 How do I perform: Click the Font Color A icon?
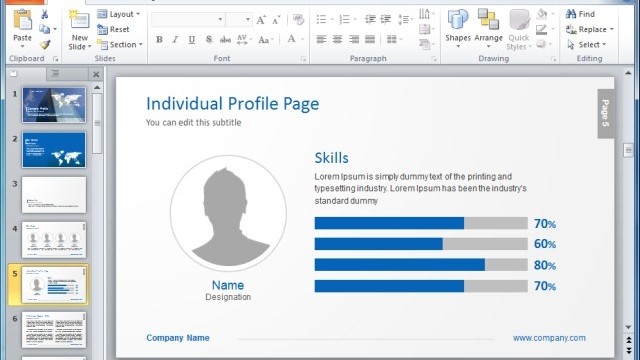(x=291, y=39)
